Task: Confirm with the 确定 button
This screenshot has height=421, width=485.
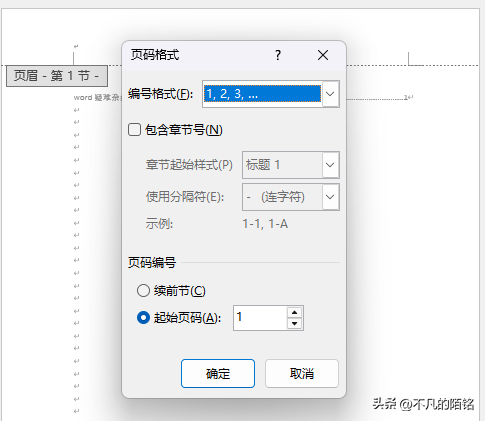Action: pyautogui.click(x=218, y=373)
